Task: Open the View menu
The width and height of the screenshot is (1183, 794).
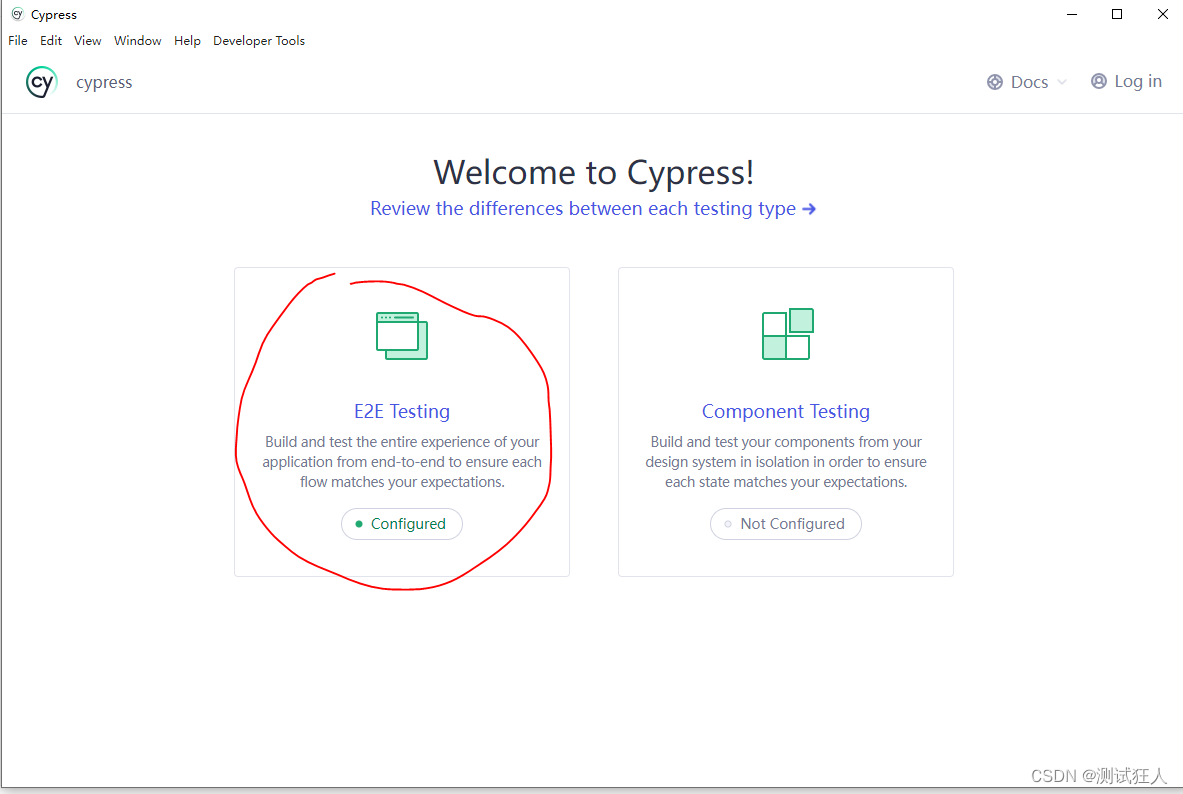Action: pos(88,41)
